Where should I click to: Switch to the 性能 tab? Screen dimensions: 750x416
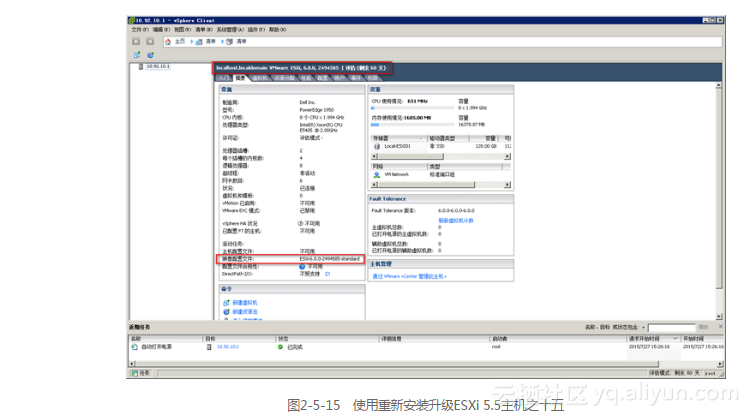[x=306, y=78]
